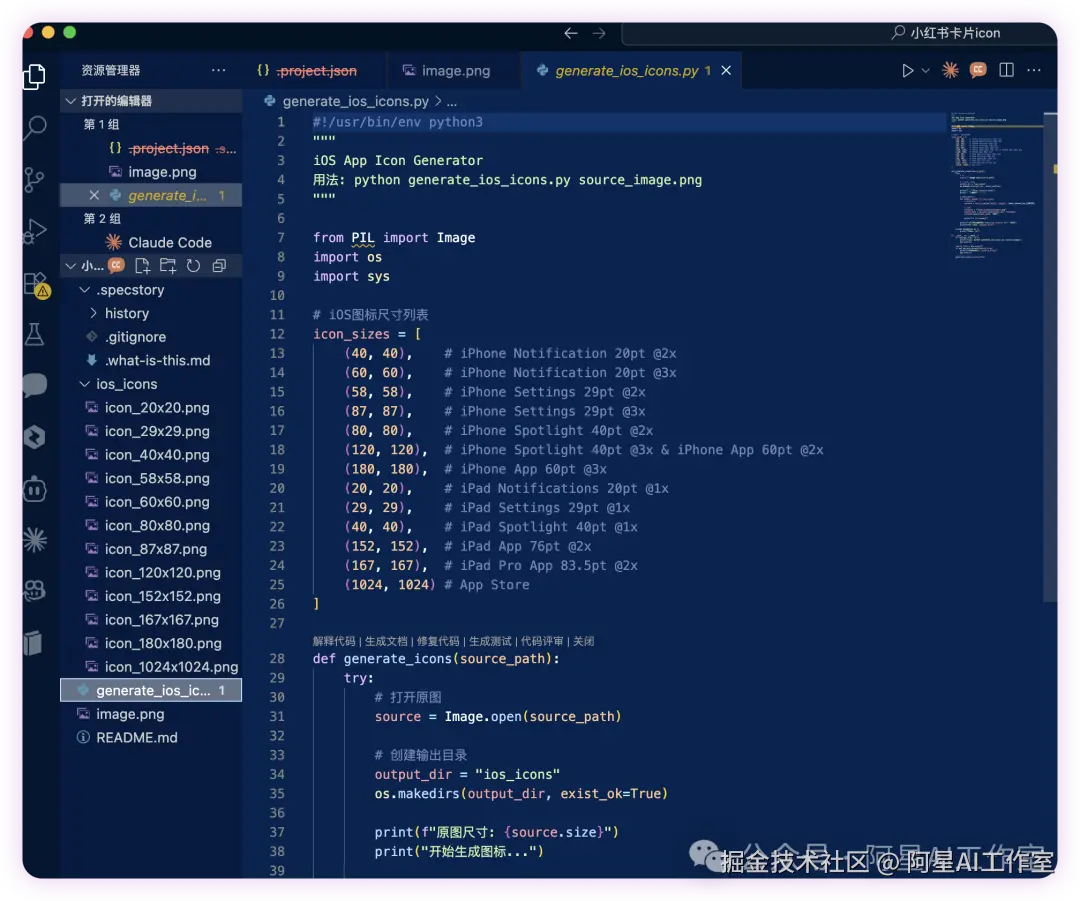Open the Explorer panel more actions menu
This screenshot has height=901, width=1080.
point(218,70)
